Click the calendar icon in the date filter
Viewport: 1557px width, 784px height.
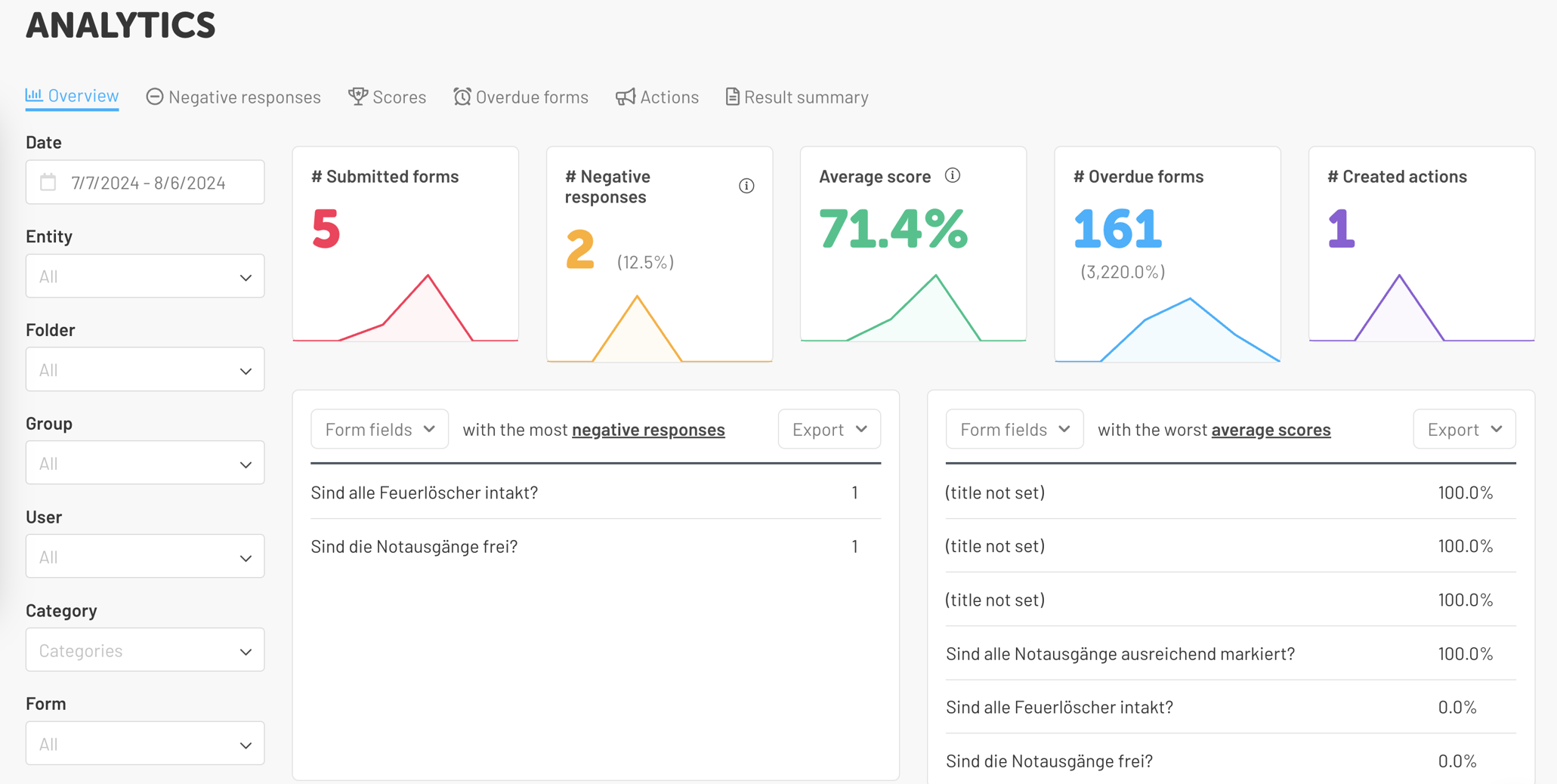click(48, 182)
